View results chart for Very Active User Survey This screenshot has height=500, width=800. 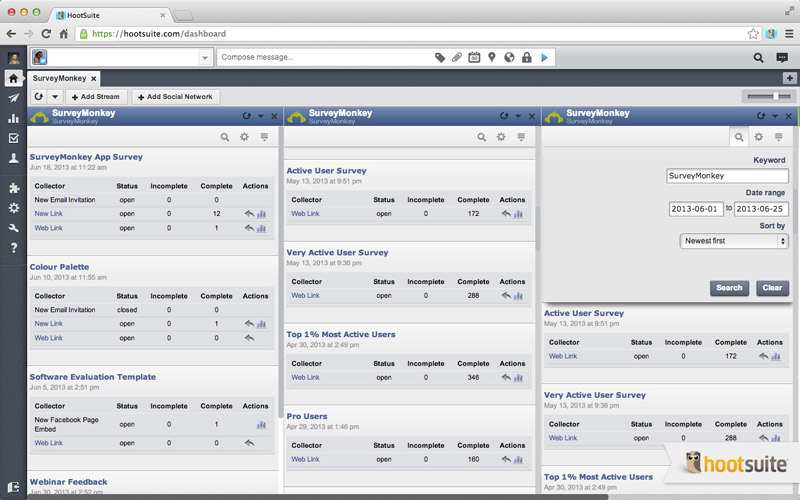(519, 296)
